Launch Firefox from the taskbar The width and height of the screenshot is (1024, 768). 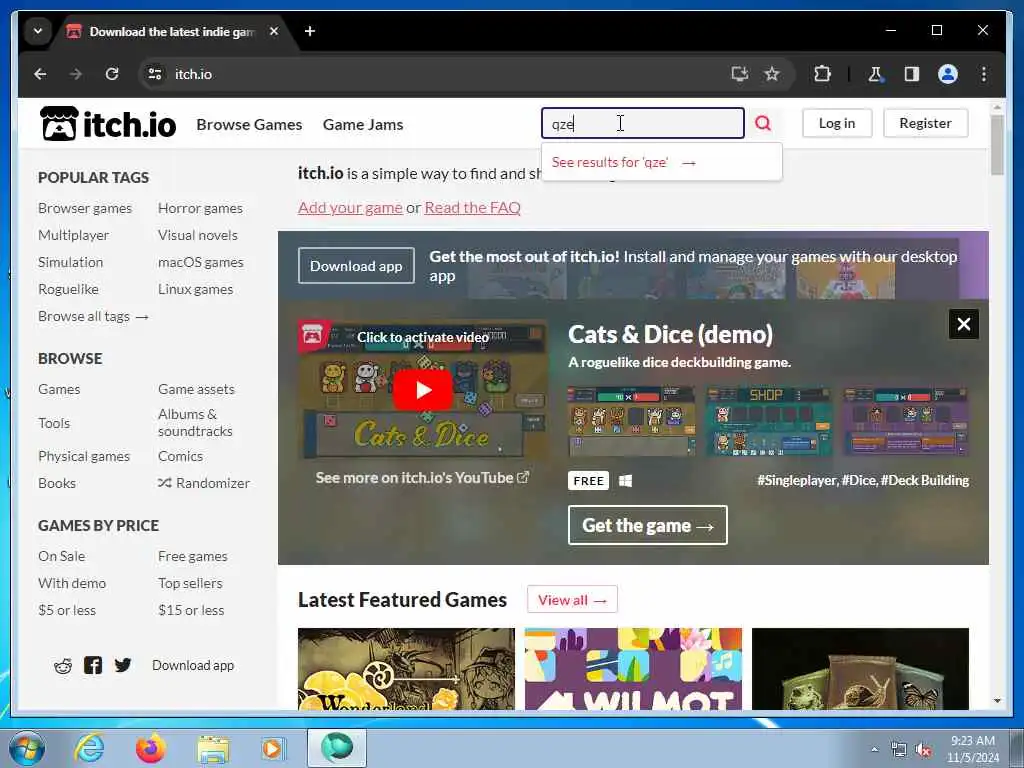(x=150, y=748)
